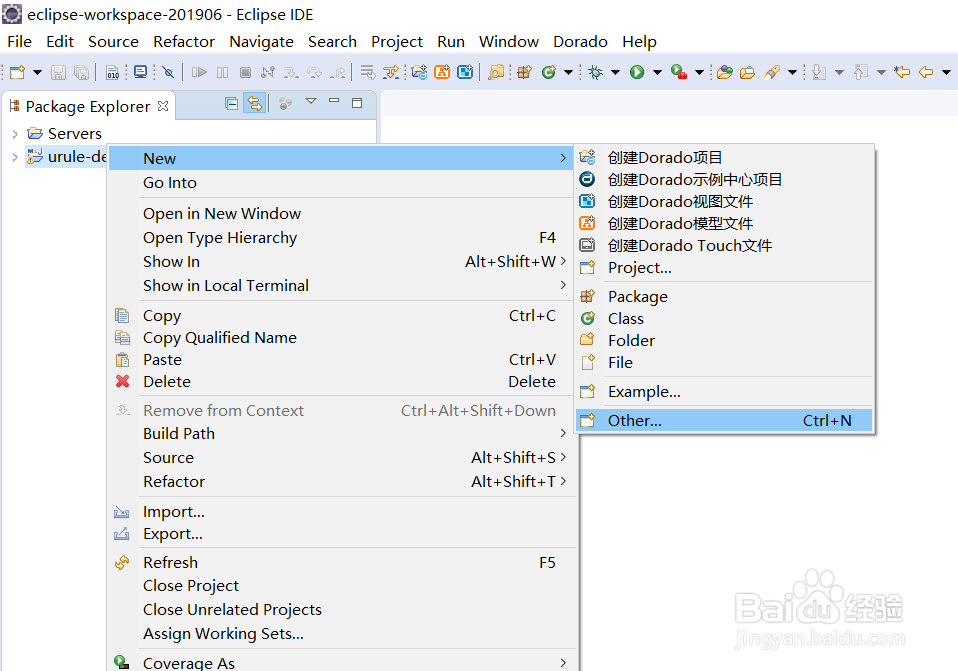
Task: Click the New wizard toolbar icon
Action: pos(17,72)
